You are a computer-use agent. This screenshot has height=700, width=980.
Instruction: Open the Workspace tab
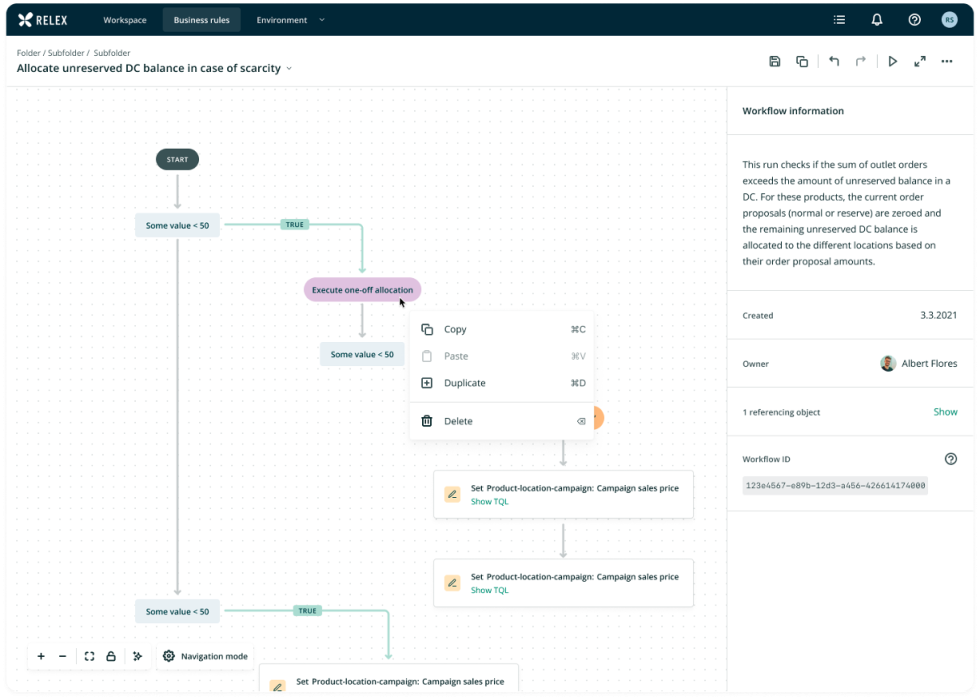[x=125, y=20]
